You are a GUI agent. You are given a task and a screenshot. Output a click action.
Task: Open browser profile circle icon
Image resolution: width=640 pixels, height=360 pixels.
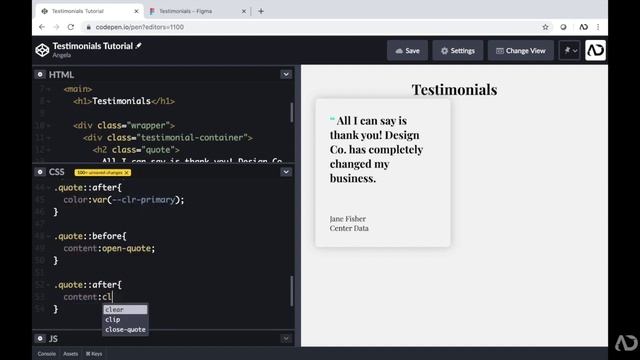[x=563, y=27]
